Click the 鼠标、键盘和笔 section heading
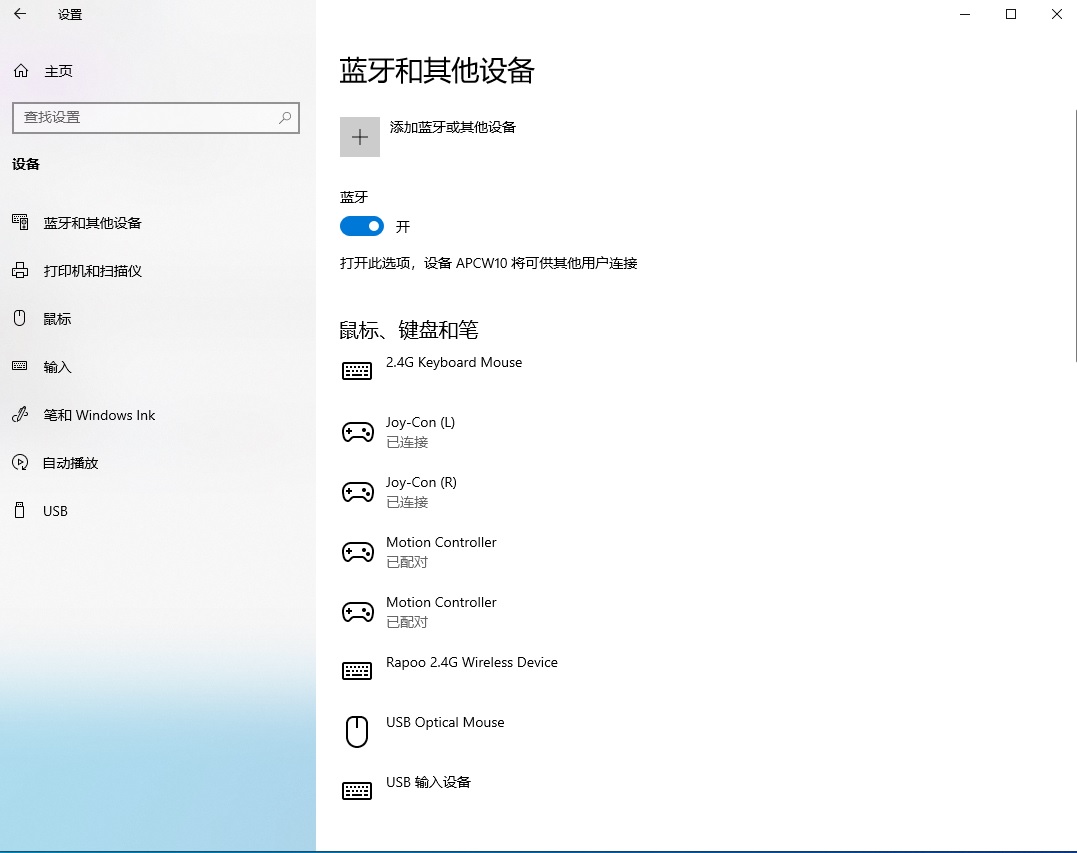The image size is (1077, 853). [x=409, y=330]
